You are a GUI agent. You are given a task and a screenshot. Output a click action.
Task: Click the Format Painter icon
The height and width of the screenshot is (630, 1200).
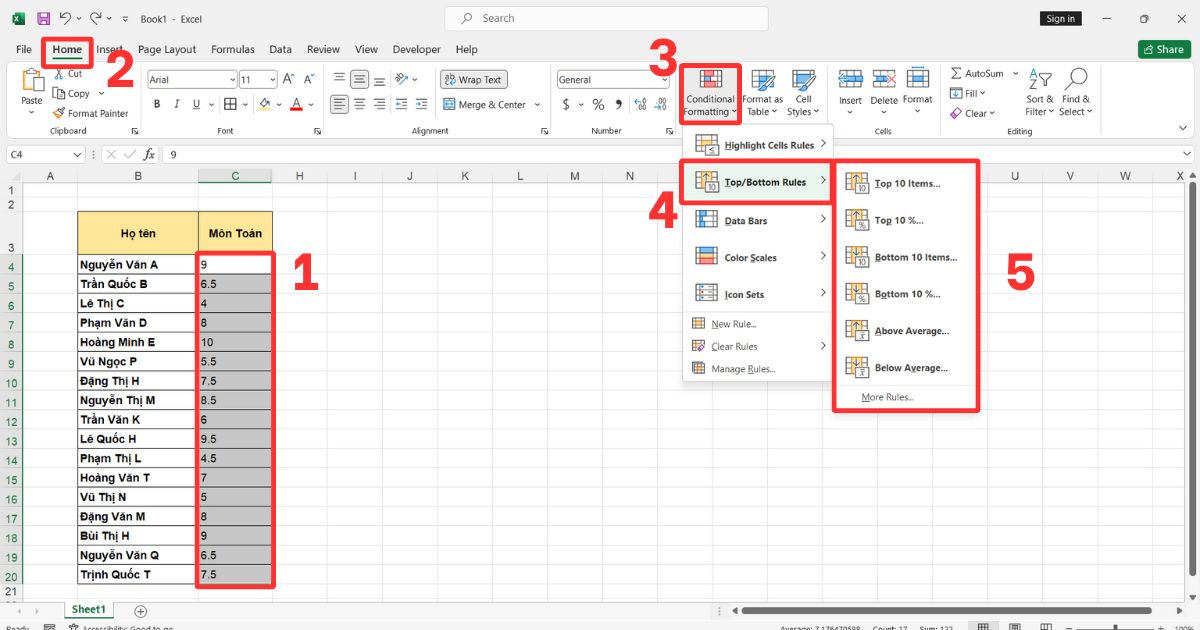pos(60,114)
